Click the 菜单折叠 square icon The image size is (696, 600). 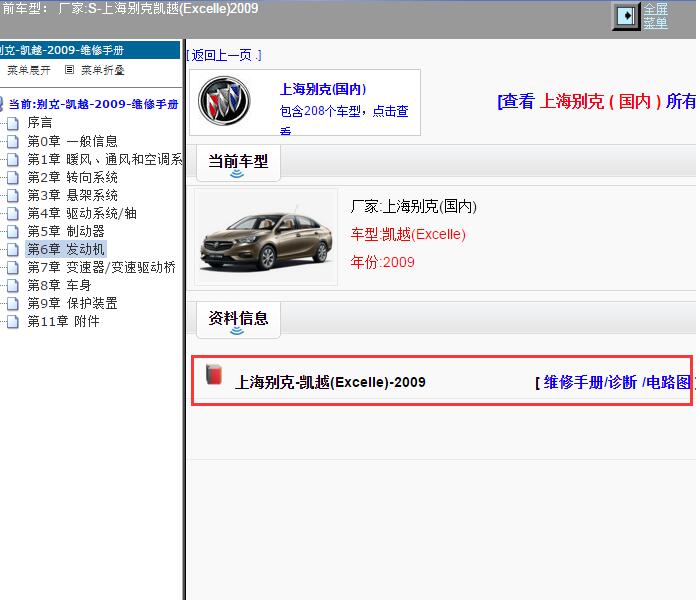coord(69,70)
